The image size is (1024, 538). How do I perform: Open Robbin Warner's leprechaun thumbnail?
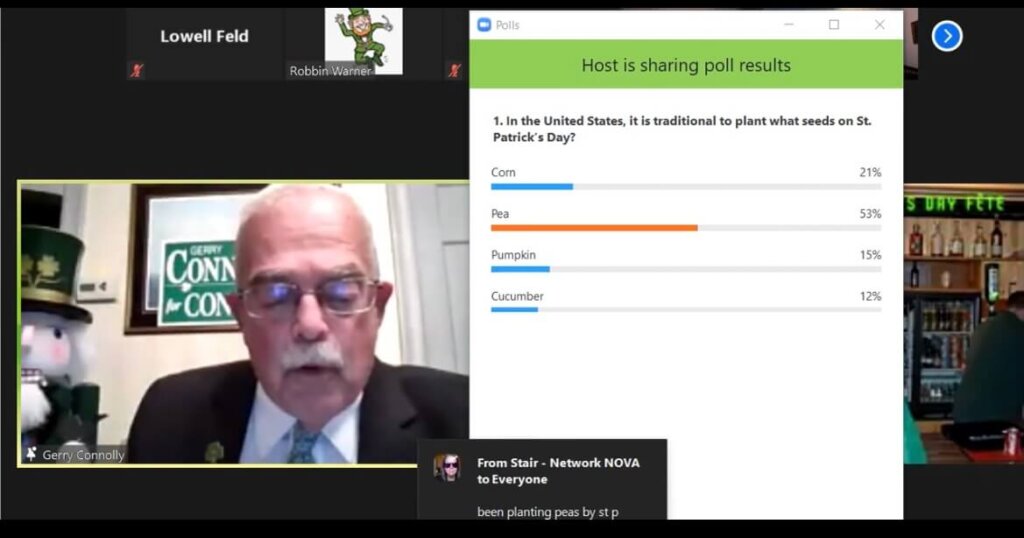pos(364,41)
